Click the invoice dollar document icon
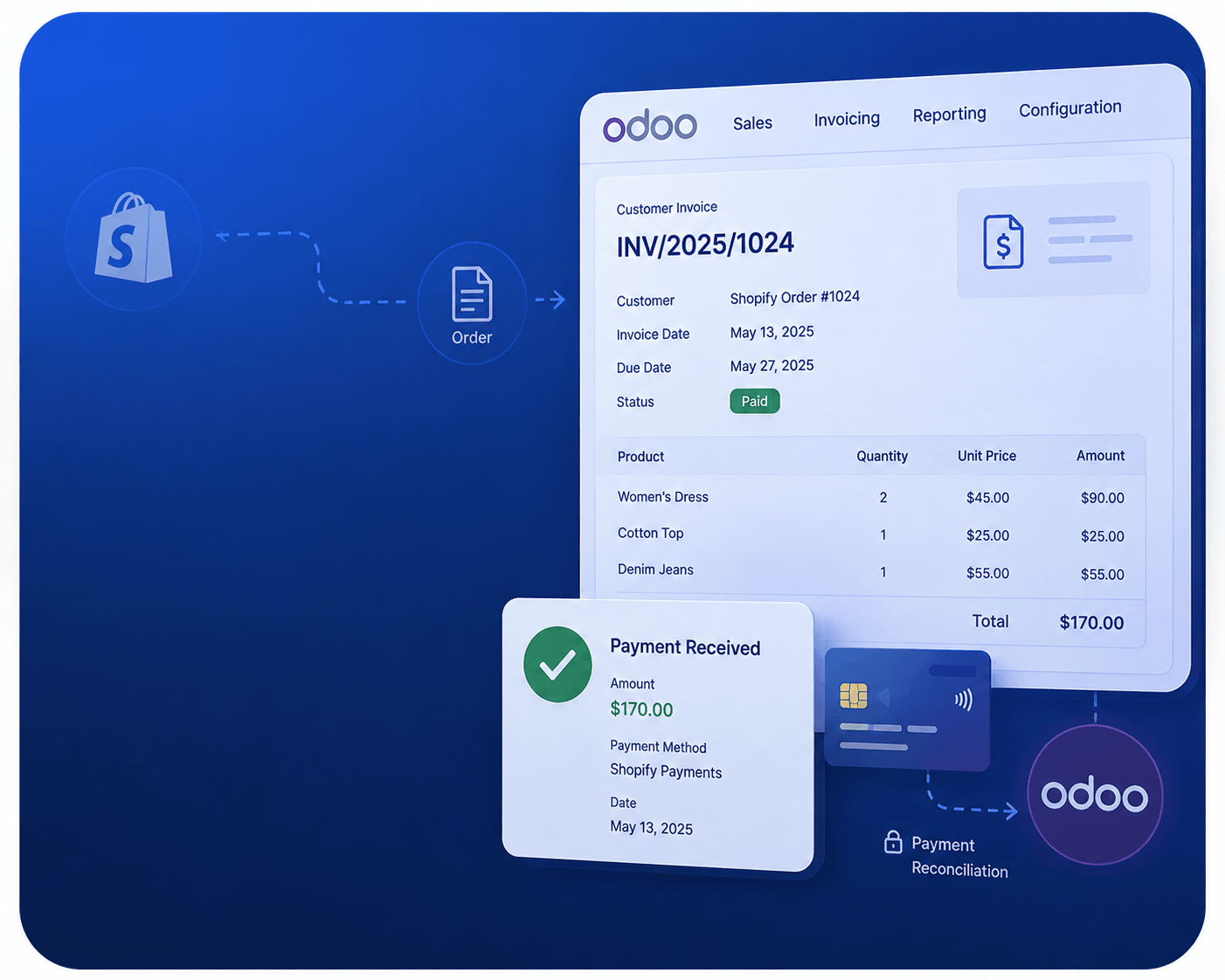Screen dimensions: 1225x980 coord(1003,242)
